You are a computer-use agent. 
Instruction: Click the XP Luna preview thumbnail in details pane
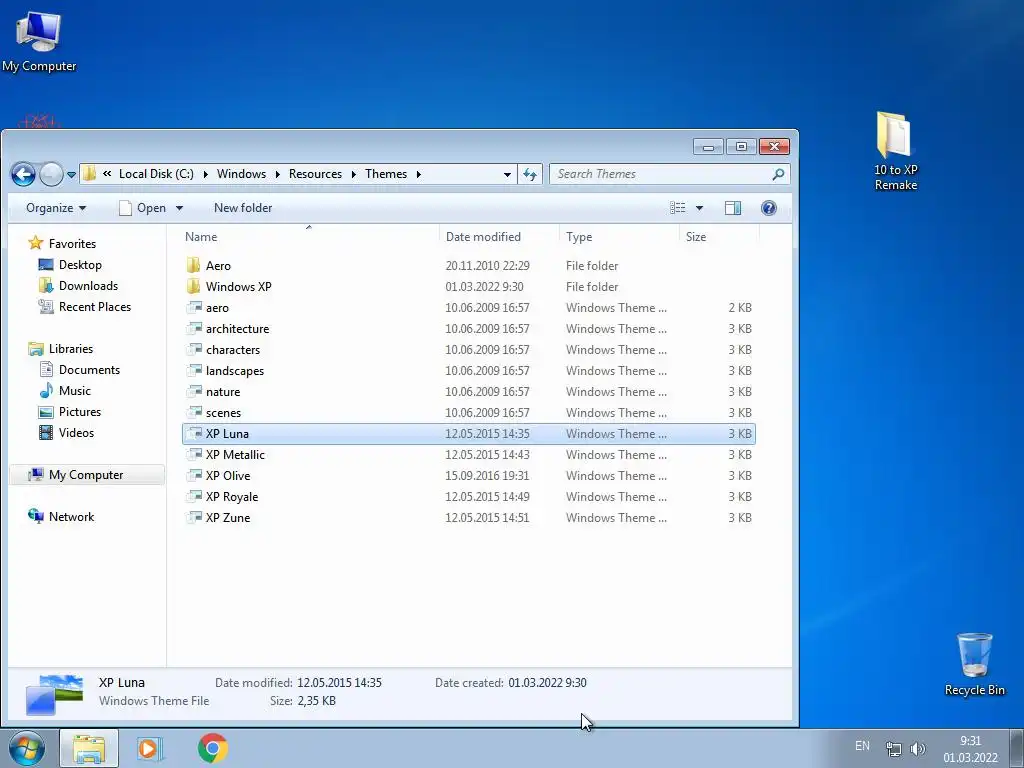click(54, 694)
